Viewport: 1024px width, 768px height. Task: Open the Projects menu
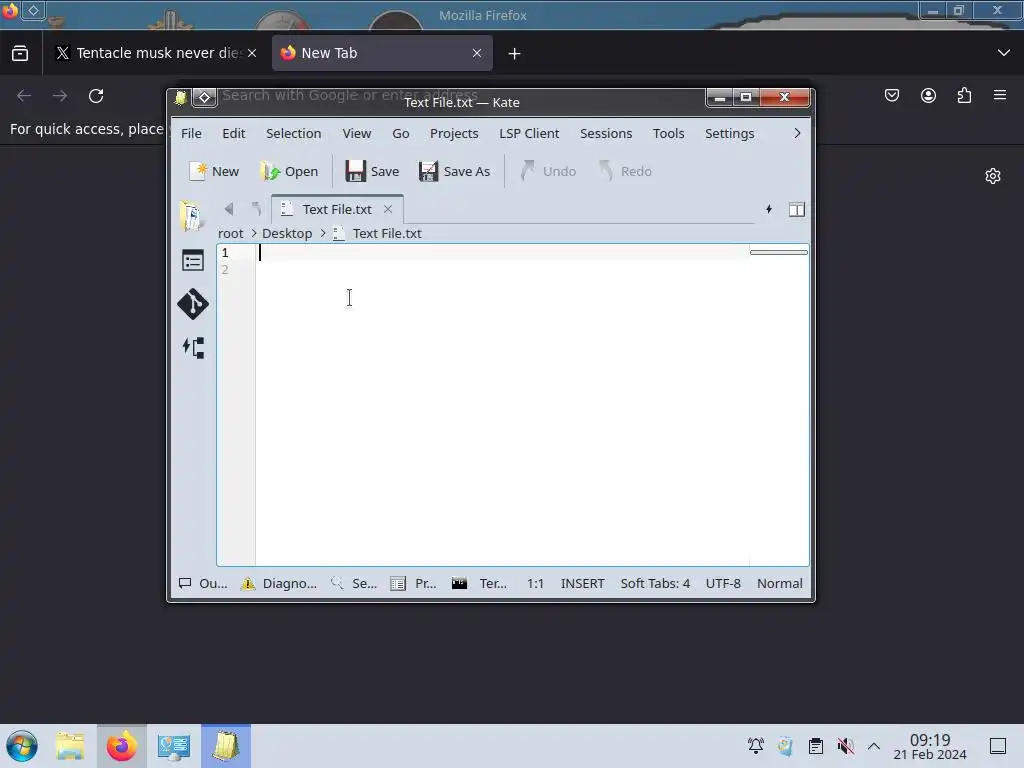click(x=454, y=133)
